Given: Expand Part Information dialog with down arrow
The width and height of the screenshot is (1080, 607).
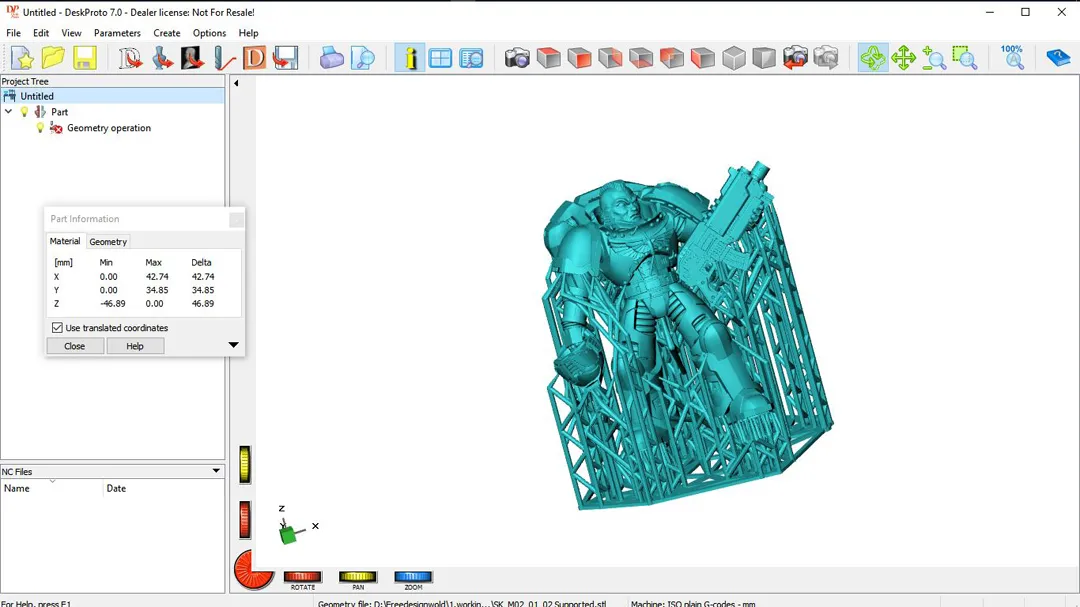Looking at the screenshot, I should 233,345.
